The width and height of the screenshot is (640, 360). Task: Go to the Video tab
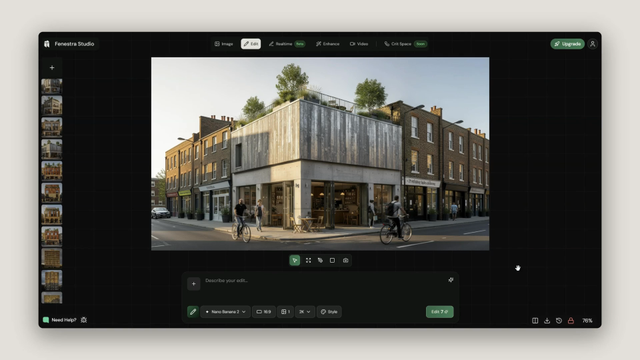coord(359,44)
